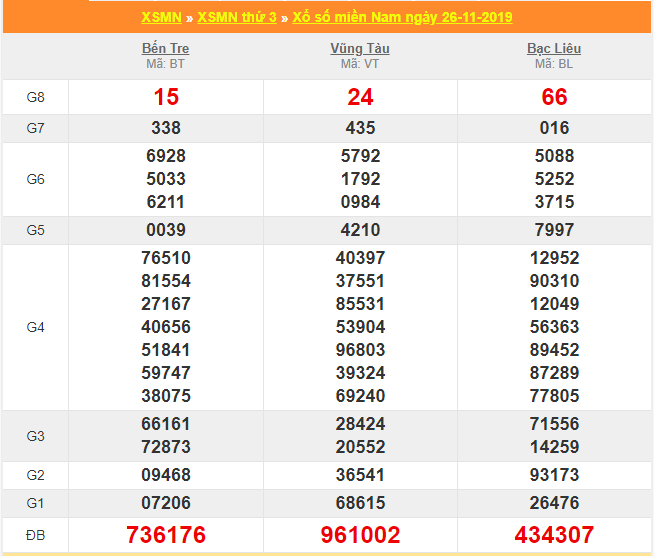Click the G8 row label

pos(35,97)
